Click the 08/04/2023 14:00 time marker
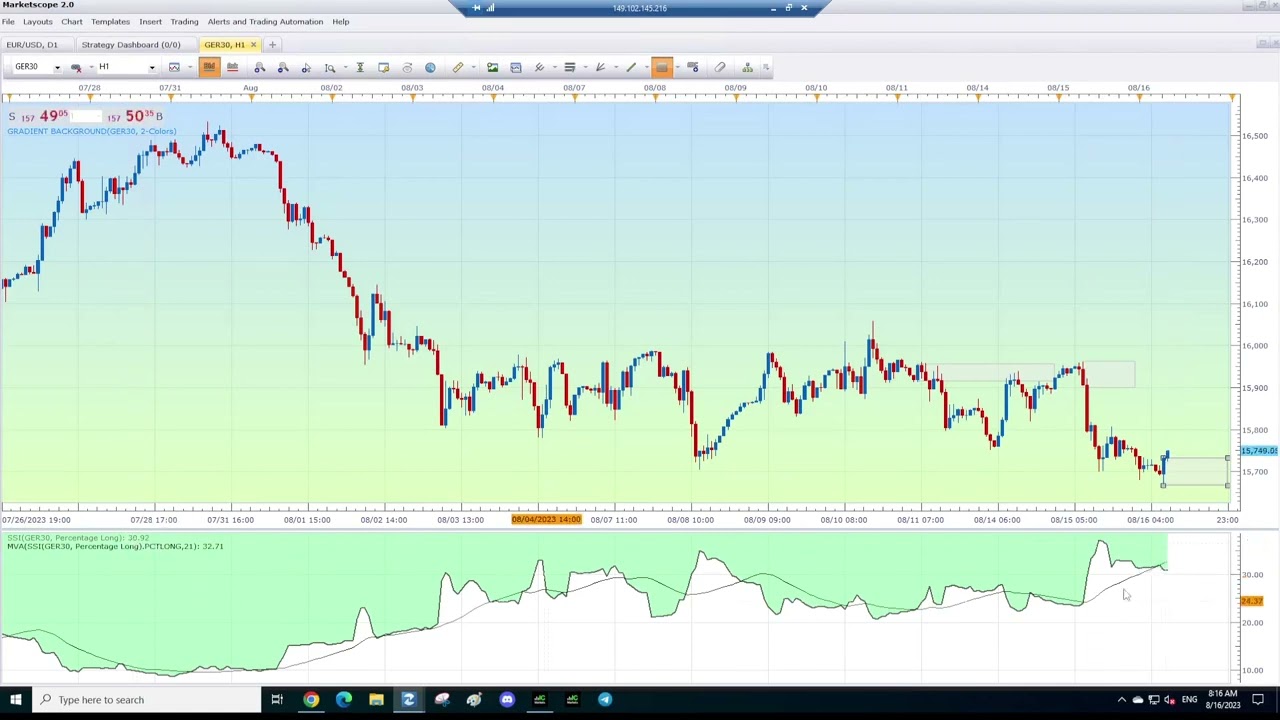 click(x=546, y=520)
